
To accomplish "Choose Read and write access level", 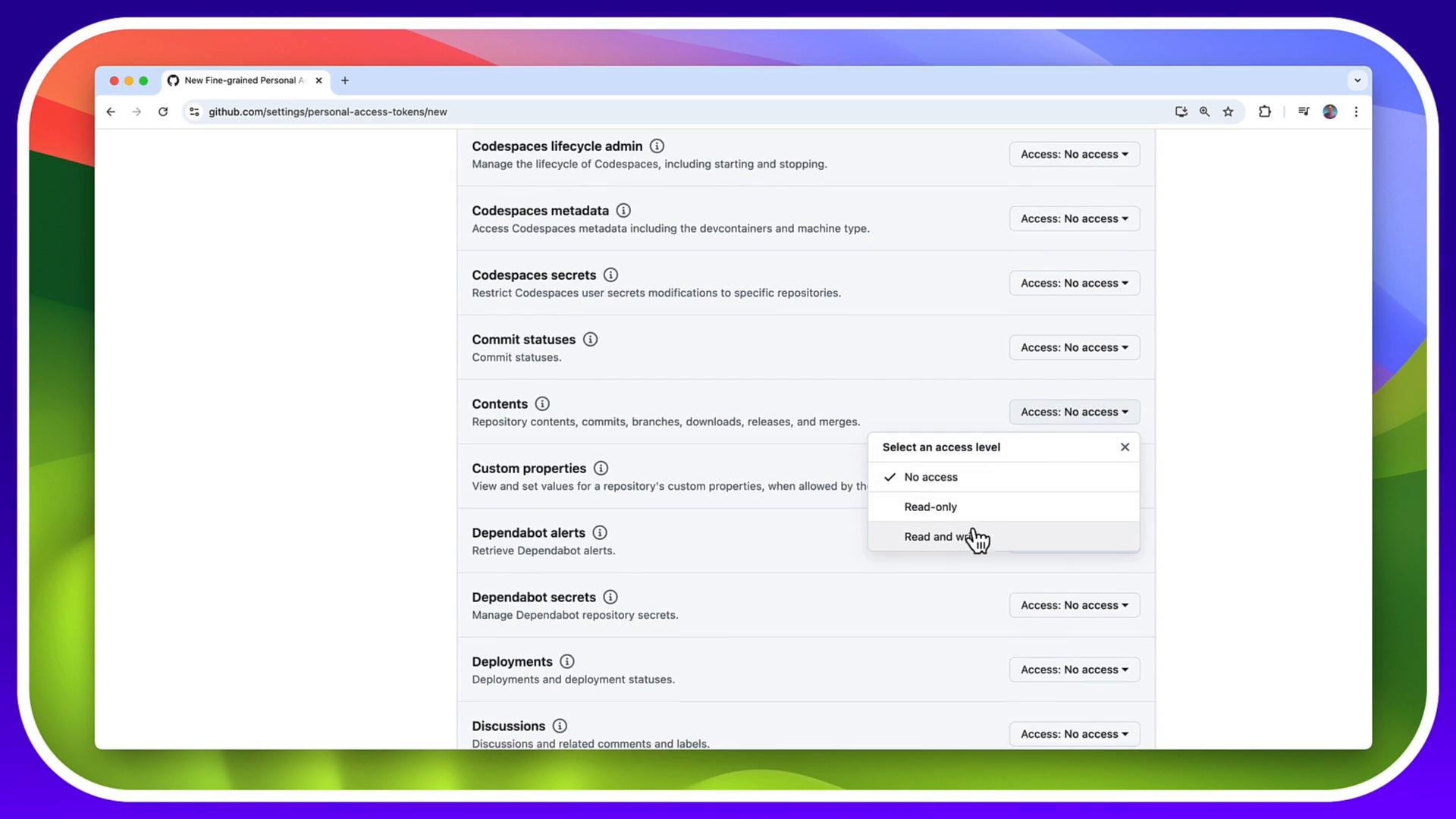I will 1003,536.
